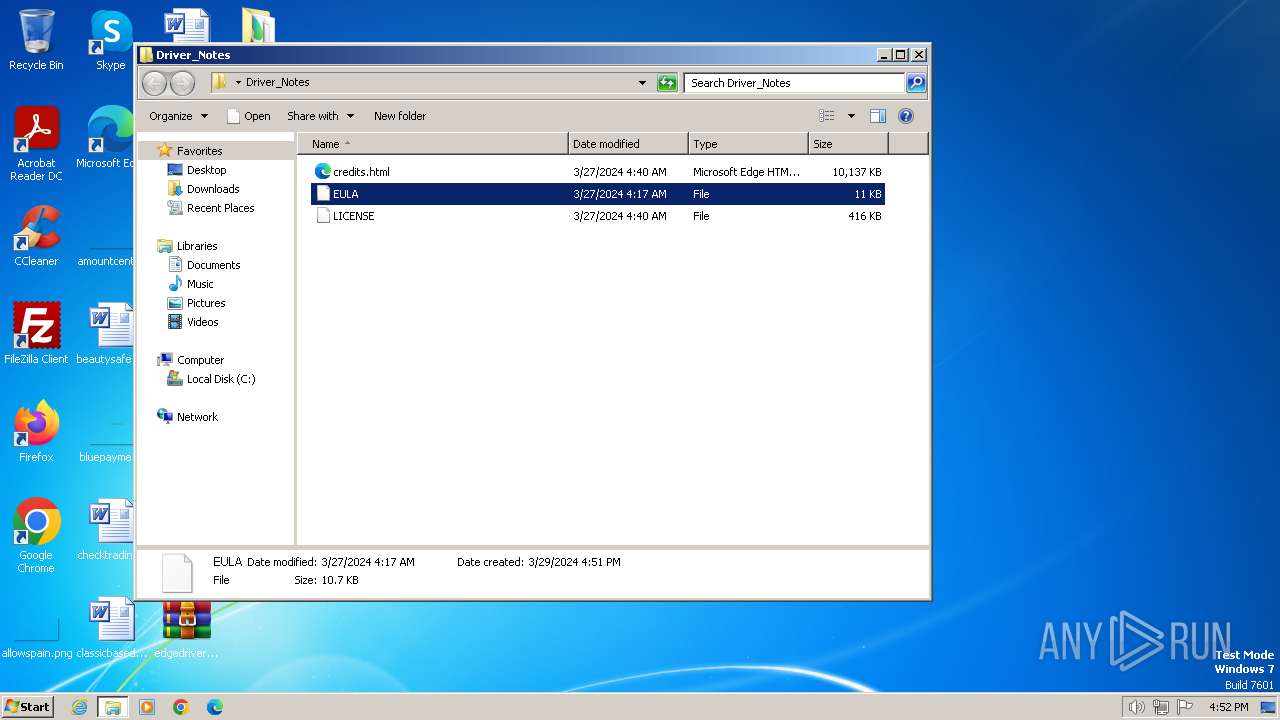Click the search magnifier icon
The height and width of the screenshot is (720, 1280).
coord(915,83)
